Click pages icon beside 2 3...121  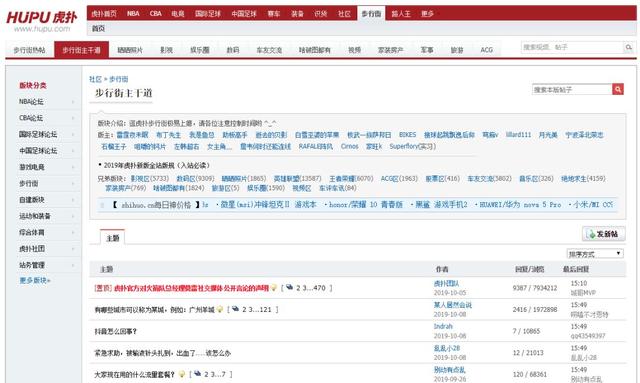[x=236, y=309]
